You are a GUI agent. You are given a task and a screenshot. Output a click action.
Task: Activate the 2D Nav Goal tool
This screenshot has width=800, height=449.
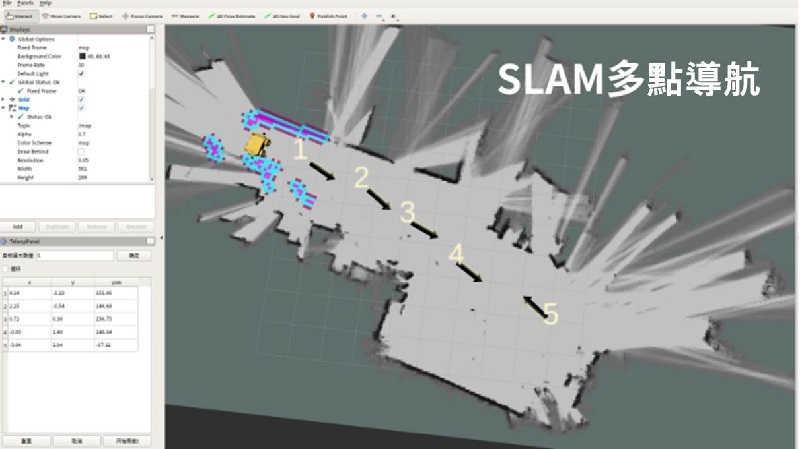click(282, 16)
